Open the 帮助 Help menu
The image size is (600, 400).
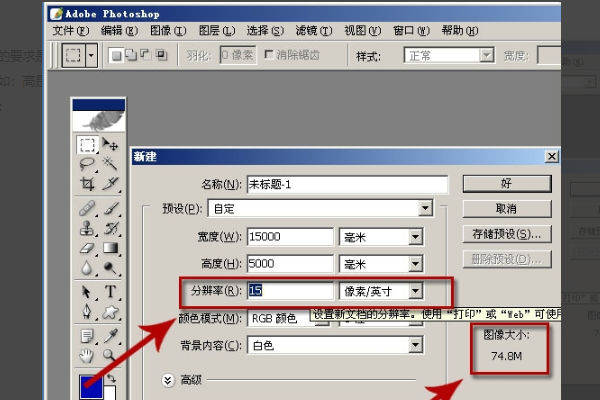460,31
